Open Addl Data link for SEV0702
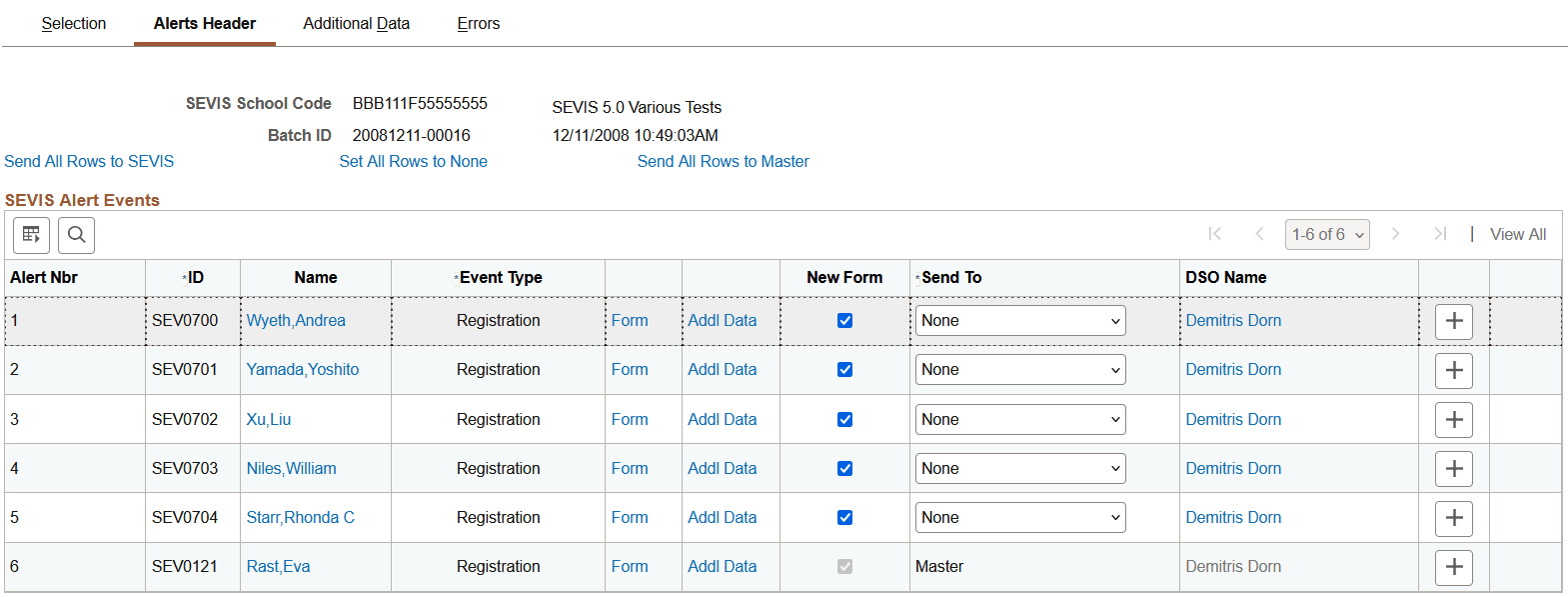This screenshot has width=1568, height=597. click(x=723, y=420)
